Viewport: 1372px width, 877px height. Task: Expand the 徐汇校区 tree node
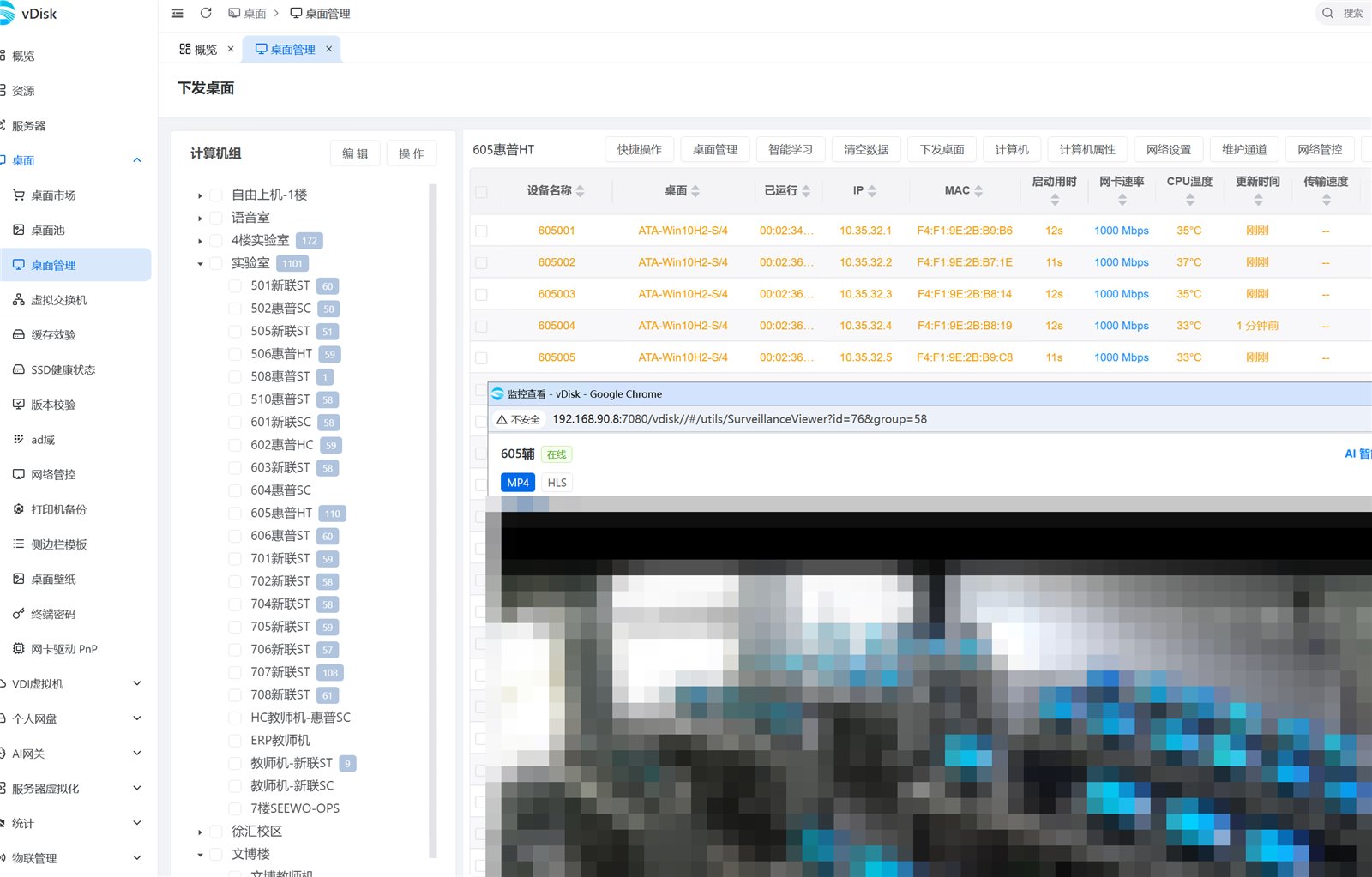200,832
